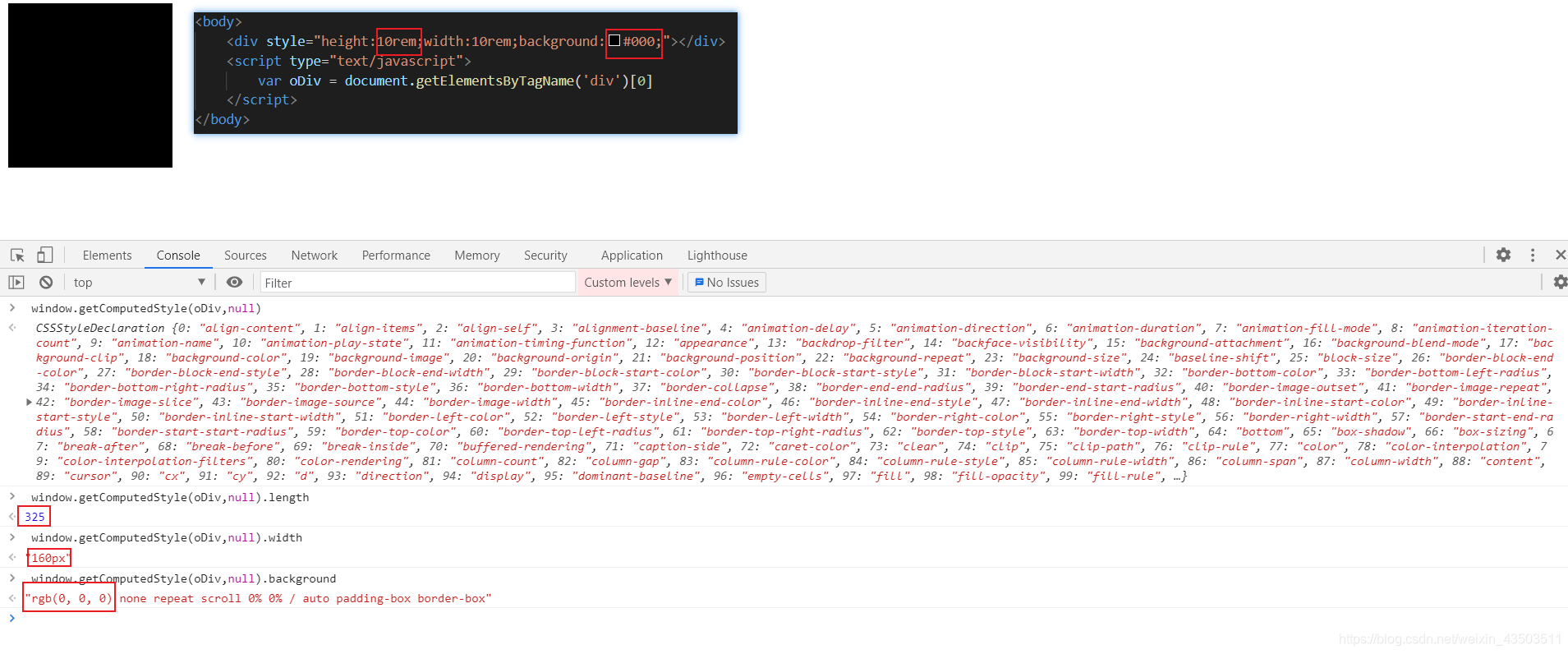Show the console sidebar
1568x654 pixels.
16,282
